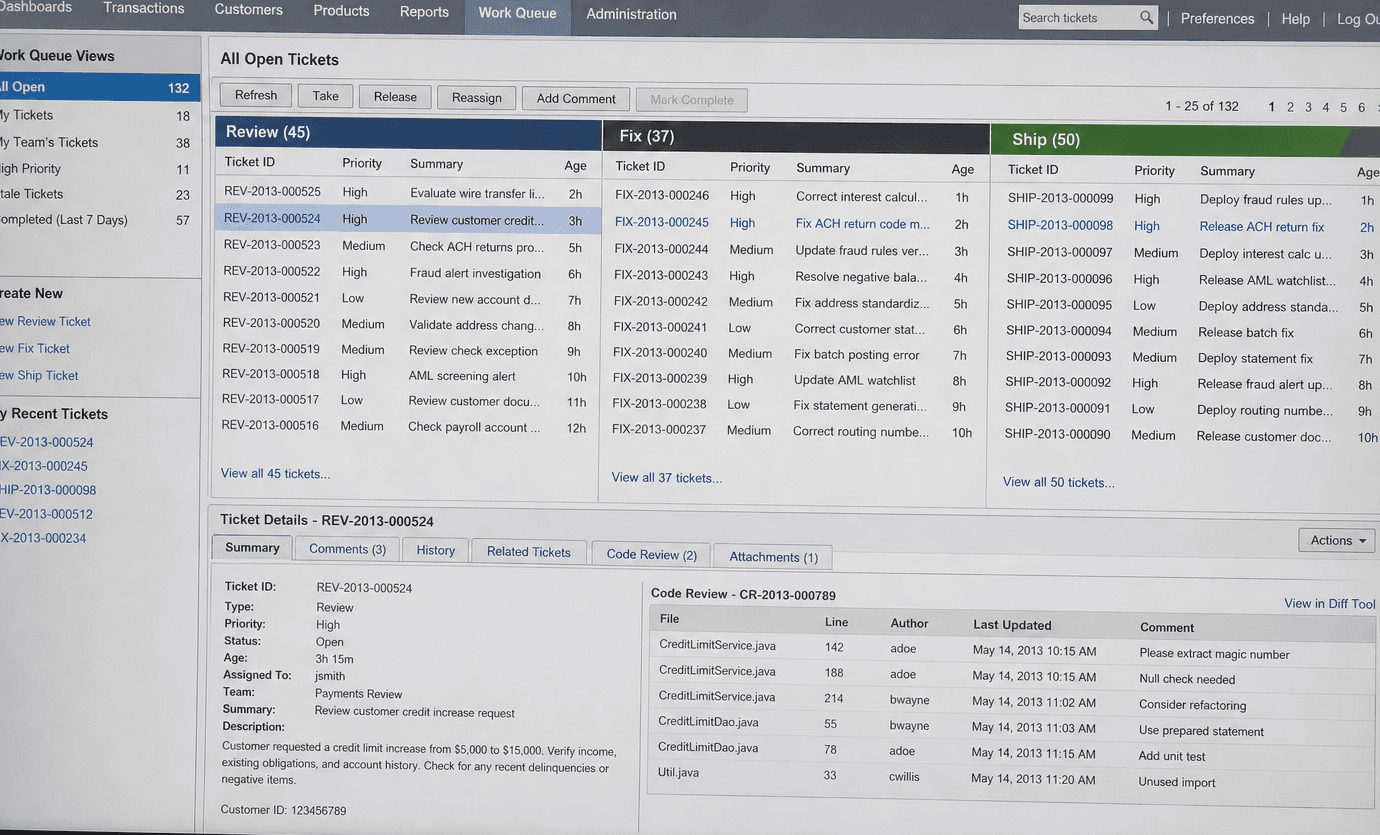Focus the Search tickets field
The width and height of the screenshot is (1380, 835).
1078,17
